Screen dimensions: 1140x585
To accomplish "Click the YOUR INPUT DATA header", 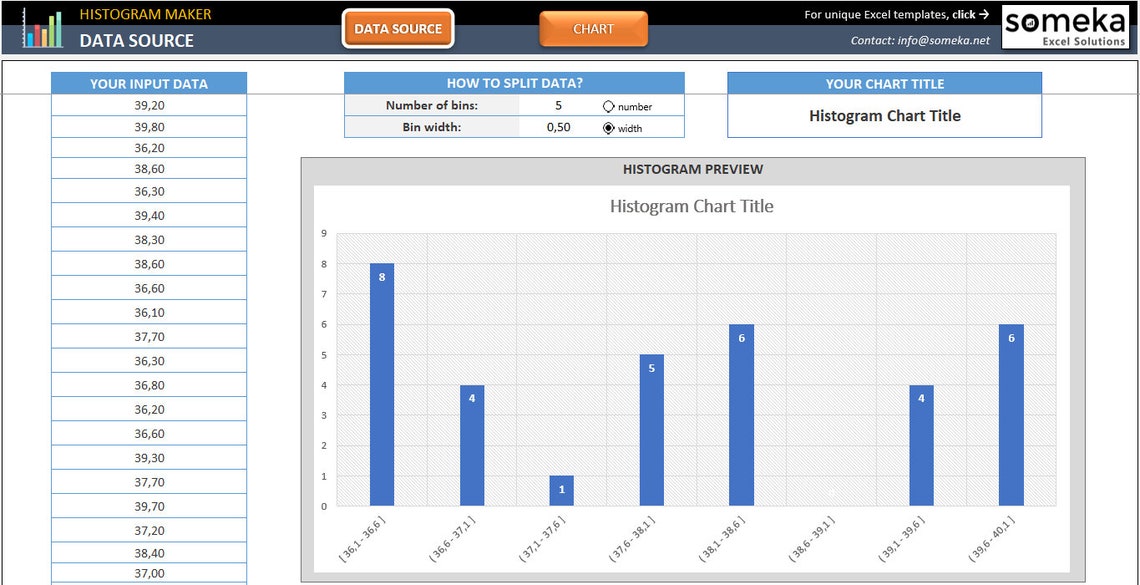I will 148,82.
